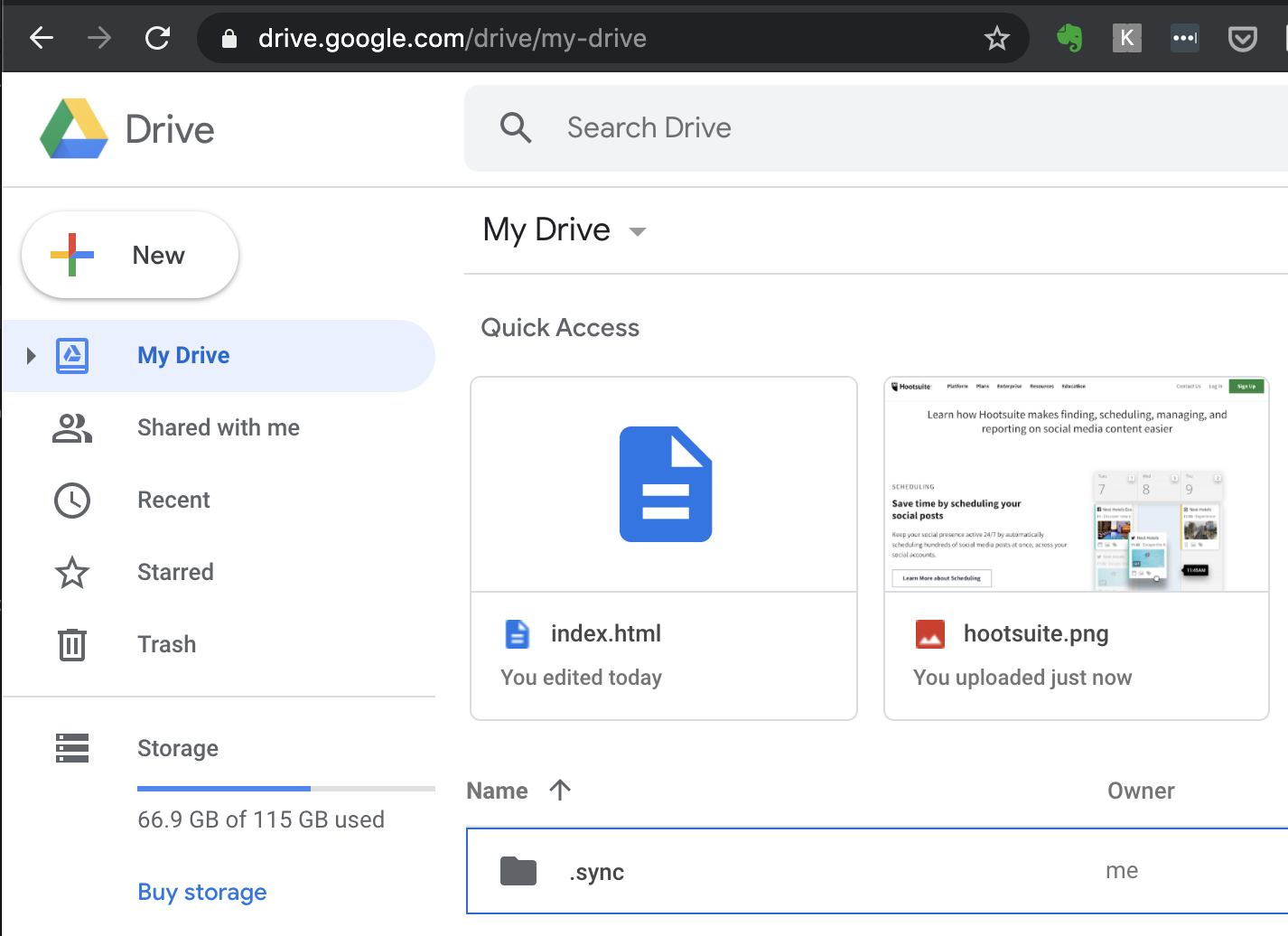
Task: Save page with Pocket extension icon
Action: coord(1243,38)
